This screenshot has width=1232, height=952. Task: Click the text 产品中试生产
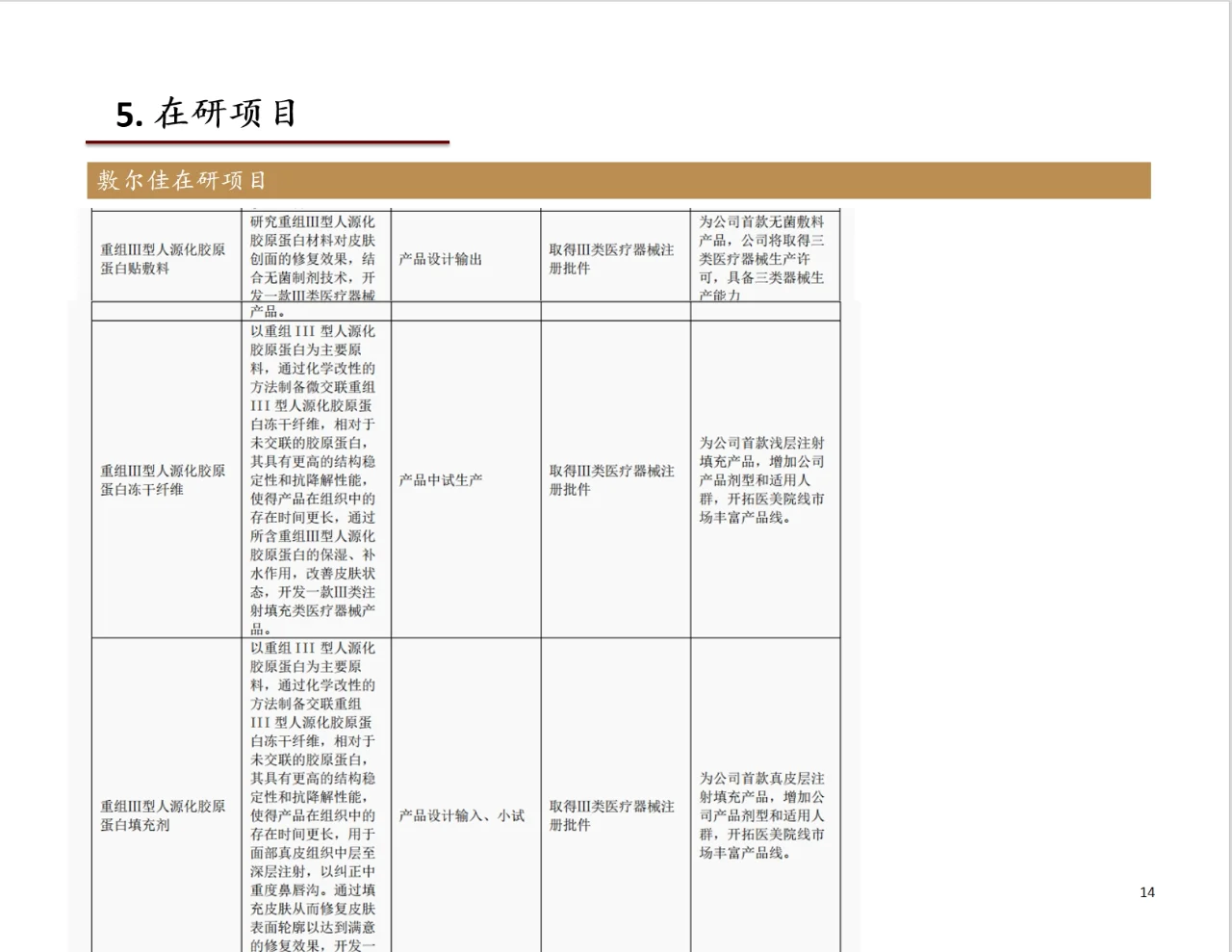440,478
